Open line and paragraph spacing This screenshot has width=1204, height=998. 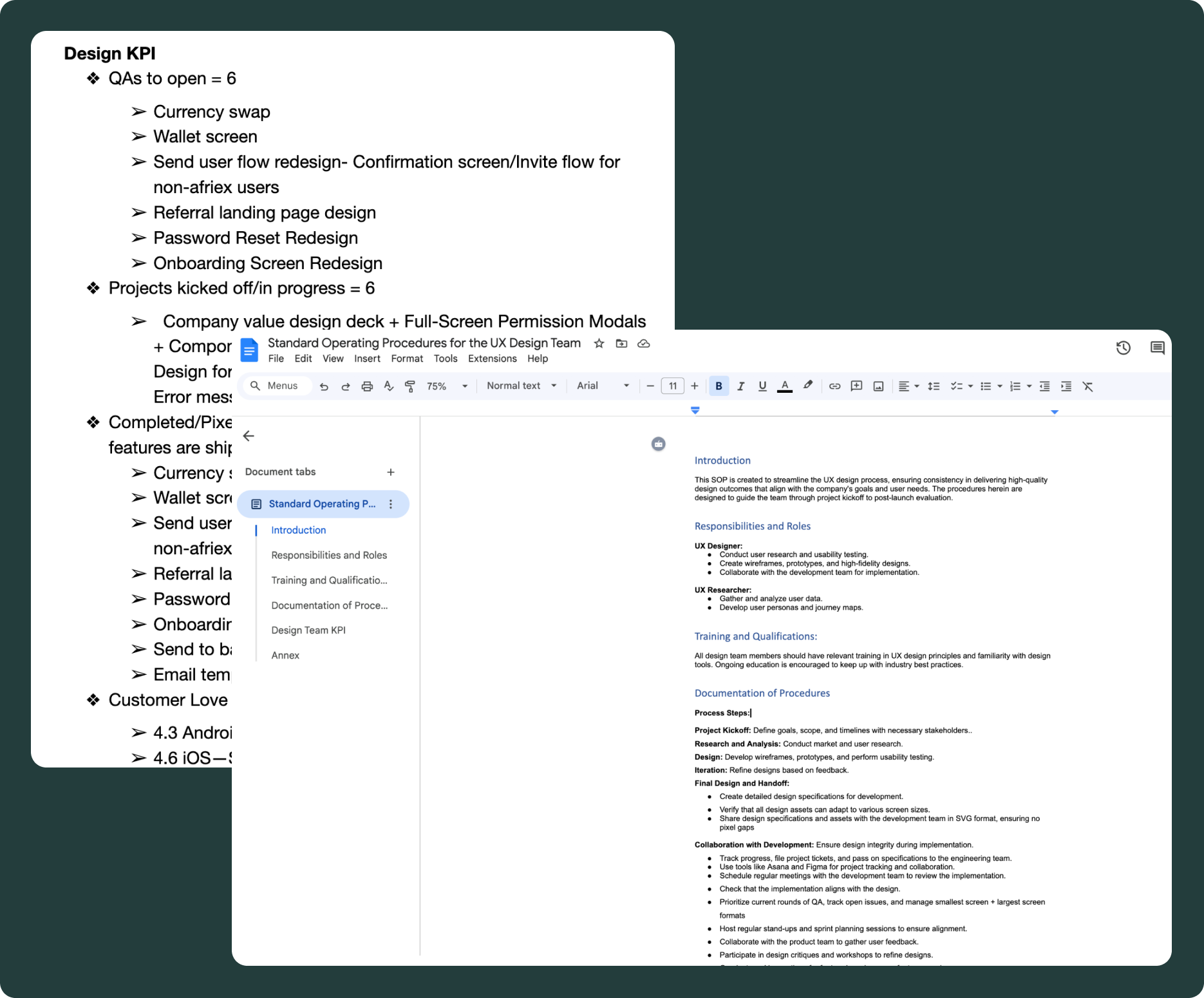click(x=934, y=386)
